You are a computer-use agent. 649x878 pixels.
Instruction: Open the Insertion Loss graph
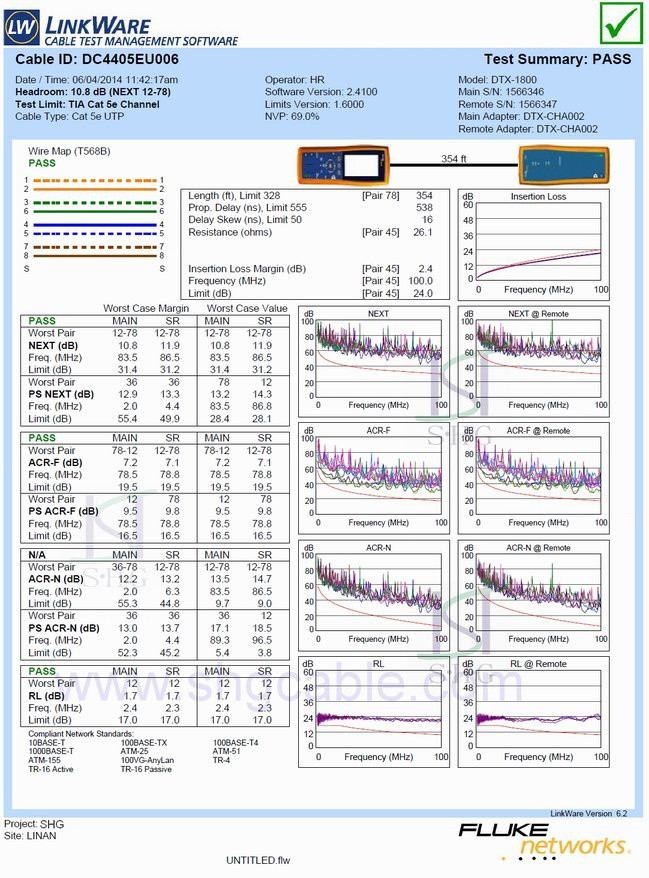tap(534, 244)
